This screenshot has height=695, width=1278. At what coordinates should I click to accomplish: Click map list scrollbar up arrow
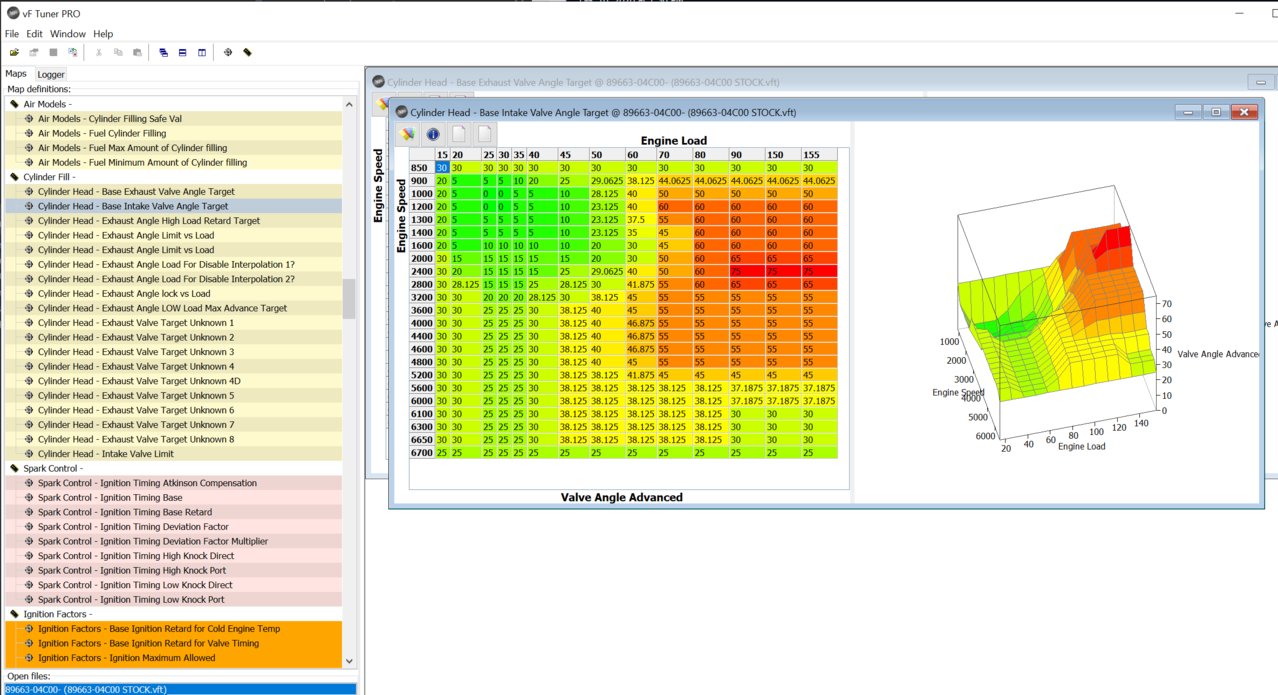point(349,104)
